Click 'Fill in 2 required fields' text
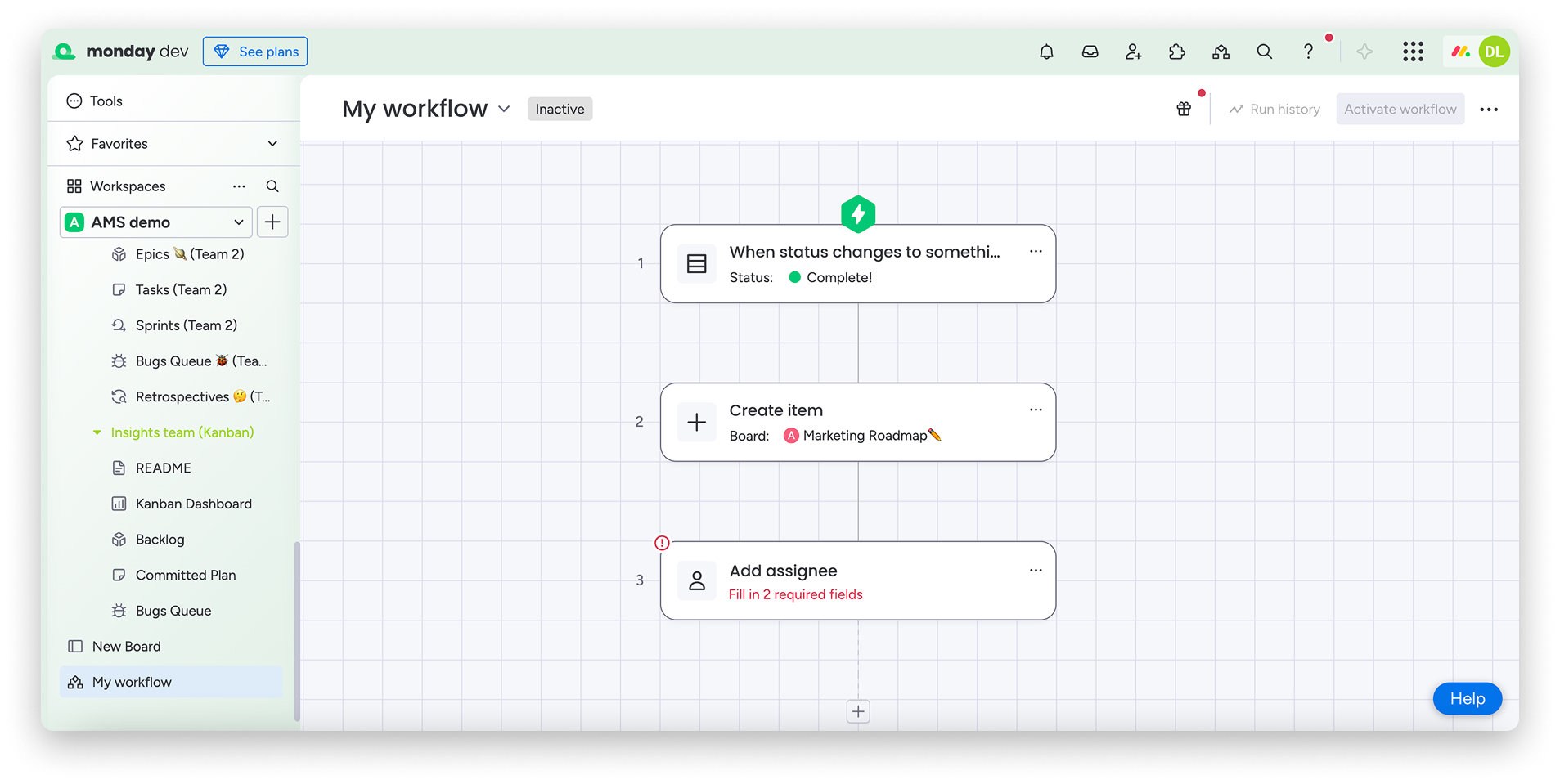 pyautogui.click(x=795, y=594)
